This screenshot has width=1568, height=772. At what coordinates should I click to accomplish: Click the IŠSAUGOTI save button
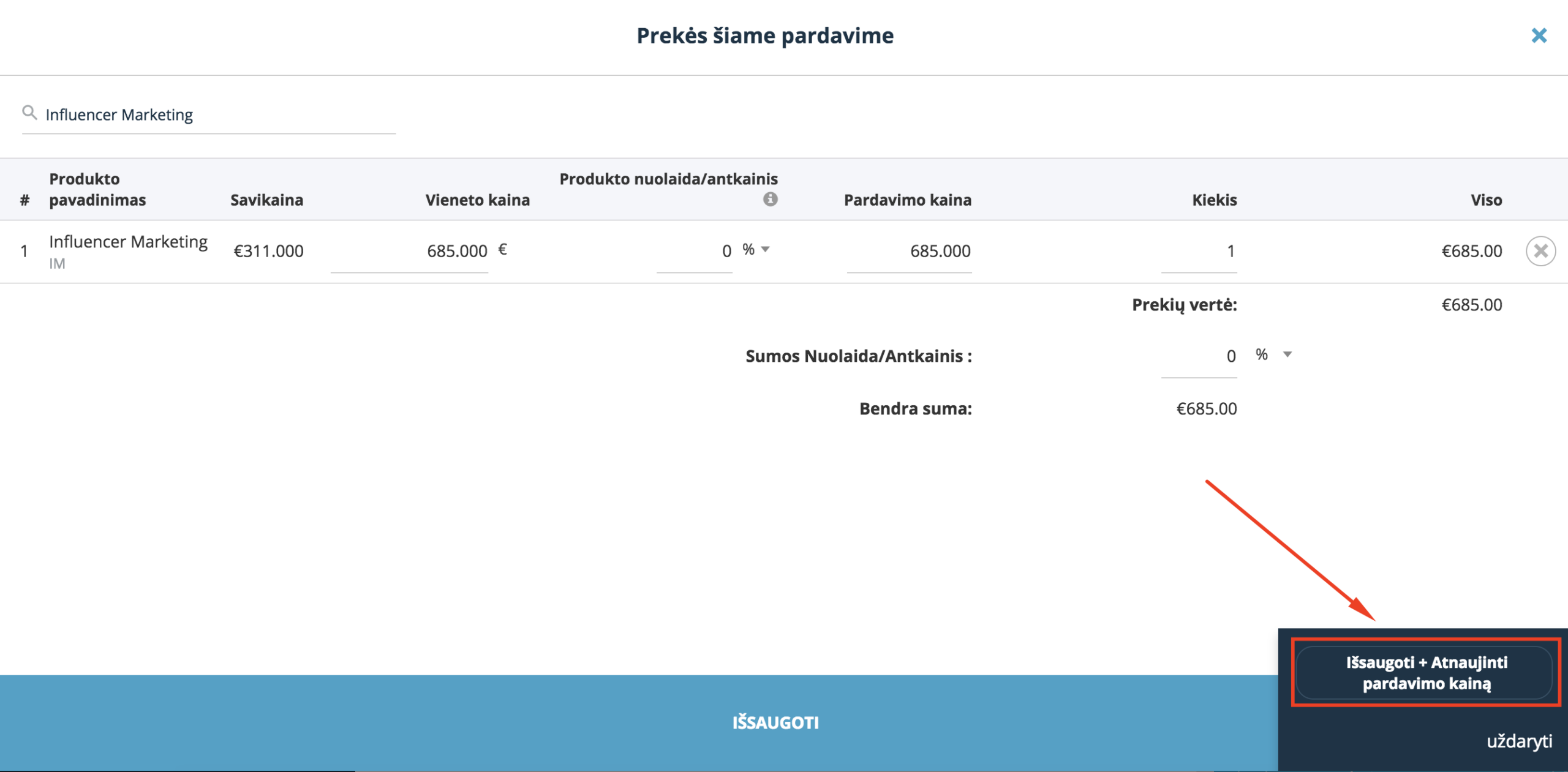[775, 722]
